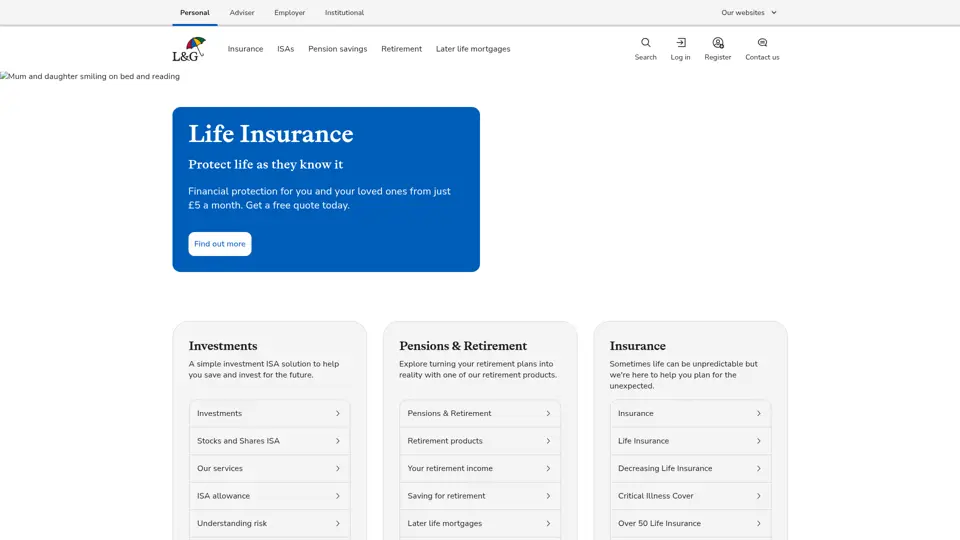Screen dimensions: 960x540
Task: Switch to the Institutional tab
Action: (344, 12)
